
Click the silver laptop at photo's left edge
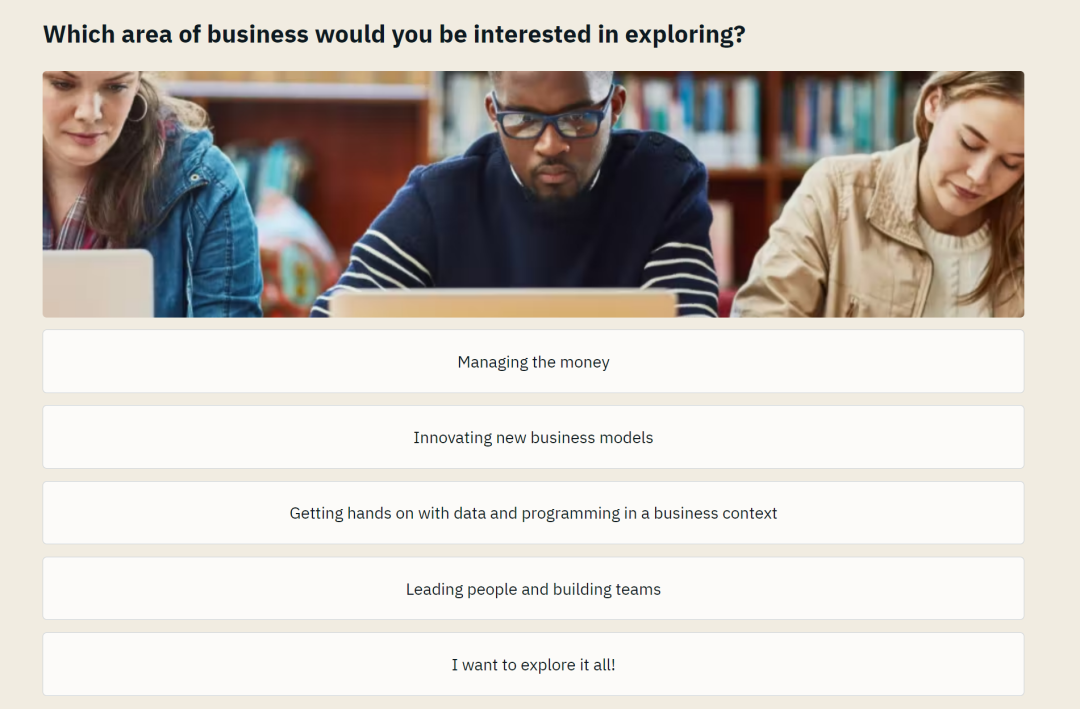click(98, 283)
